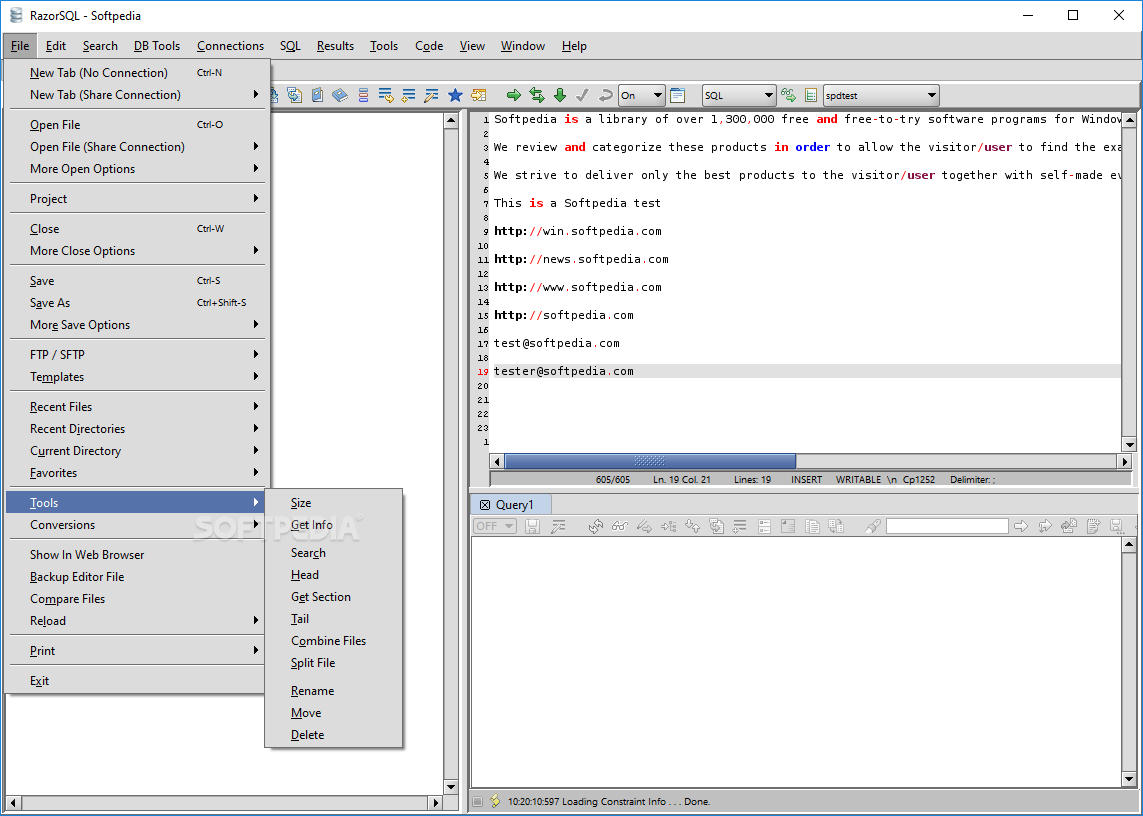Click the paintbrush icon left of results field
The width and height of the screenshot is (1143, 816).
pyautogui.click(x=873, y=526)
